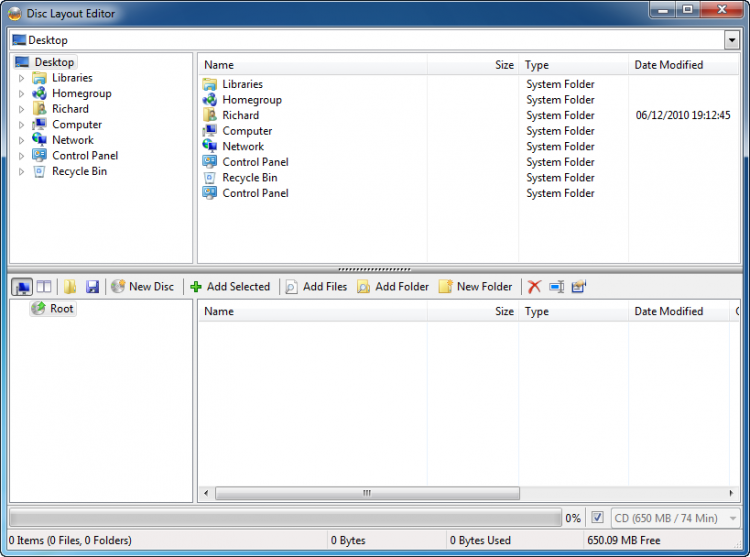Click the Add Selected button
750x557 pixels.
point(230,287)
